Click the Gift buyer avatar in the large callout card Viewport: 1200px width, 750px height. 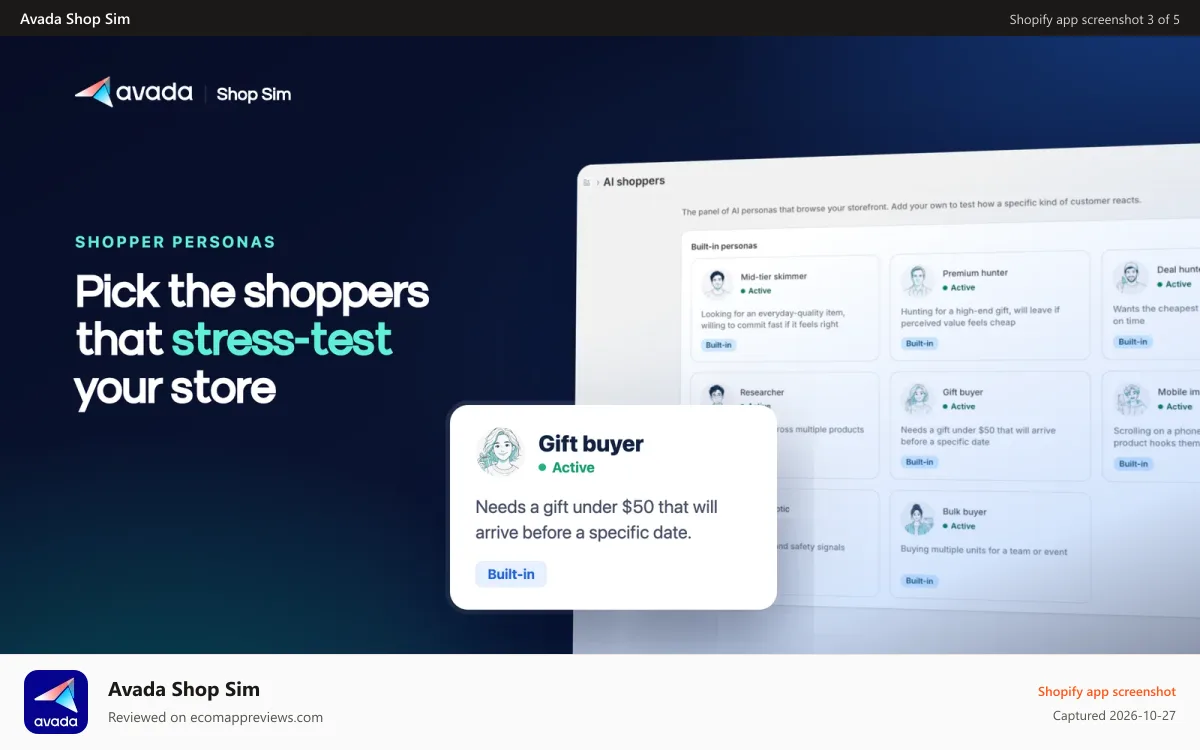pos(501,452)
